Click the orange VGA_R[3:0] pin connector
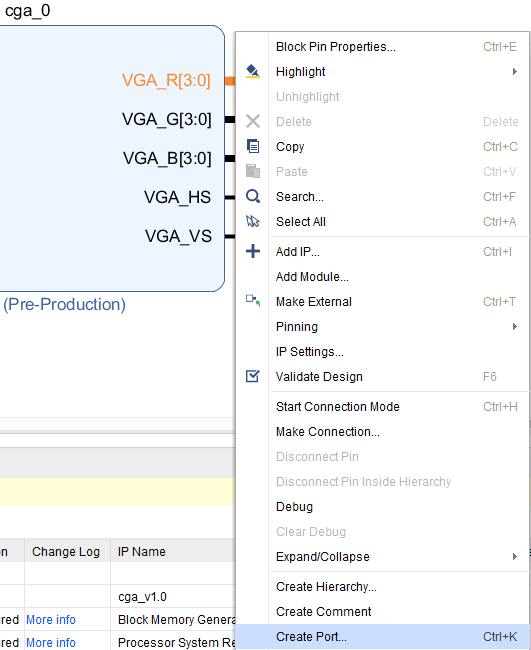The image size is (531, 650). click(230, 81)
